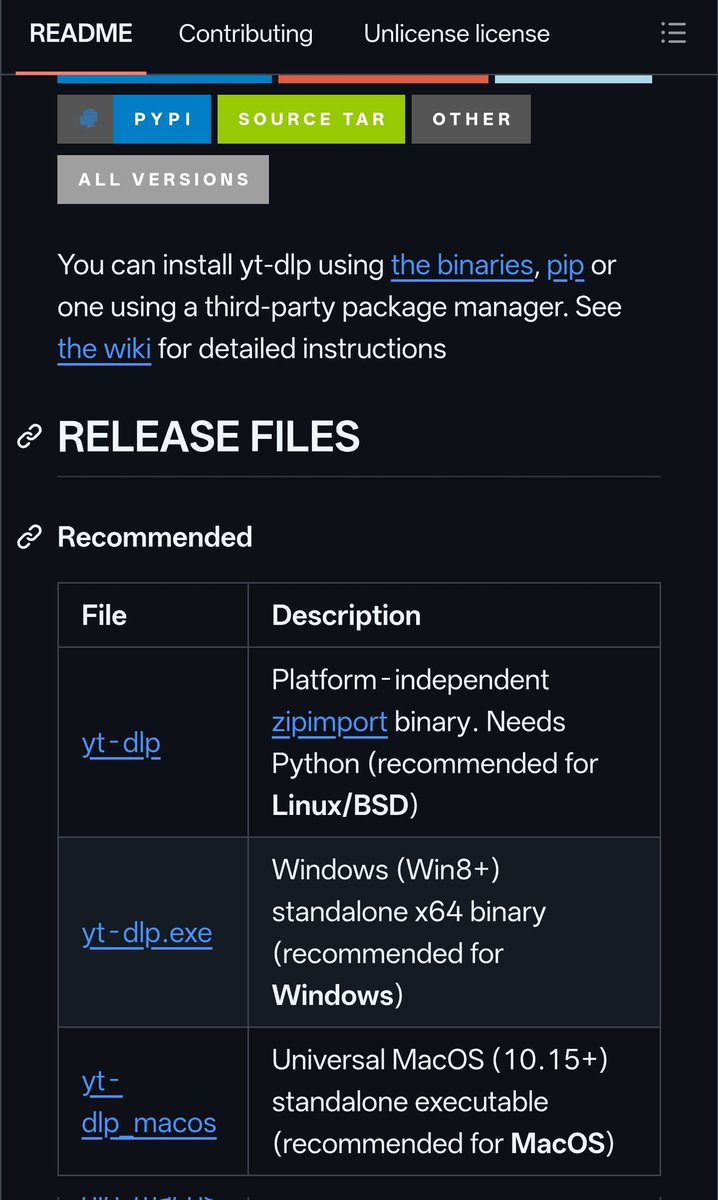Click the PYPI badge button

(x=134, y=119)
